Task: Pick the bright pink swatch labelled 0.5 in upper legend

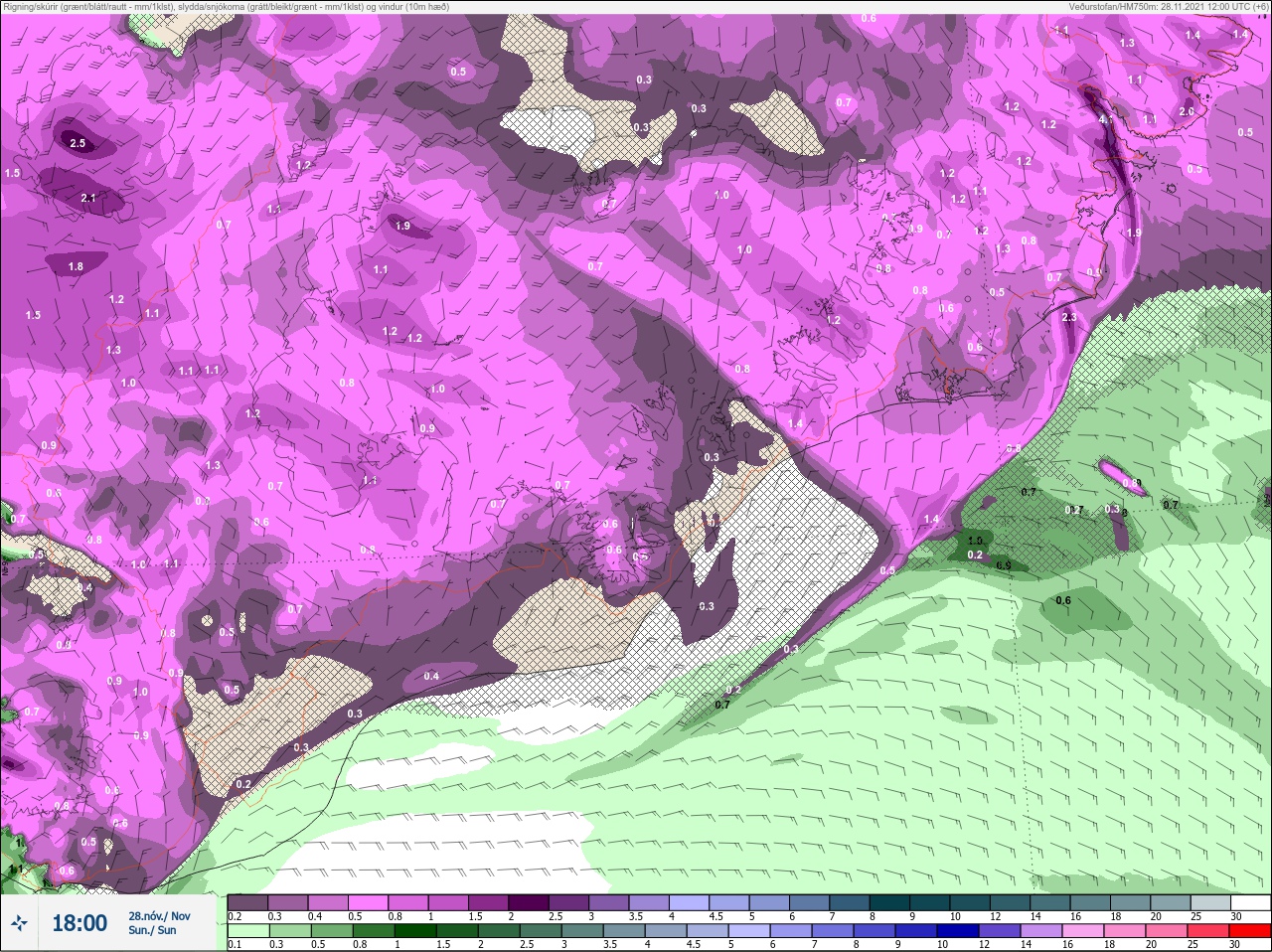Action: 368,902
